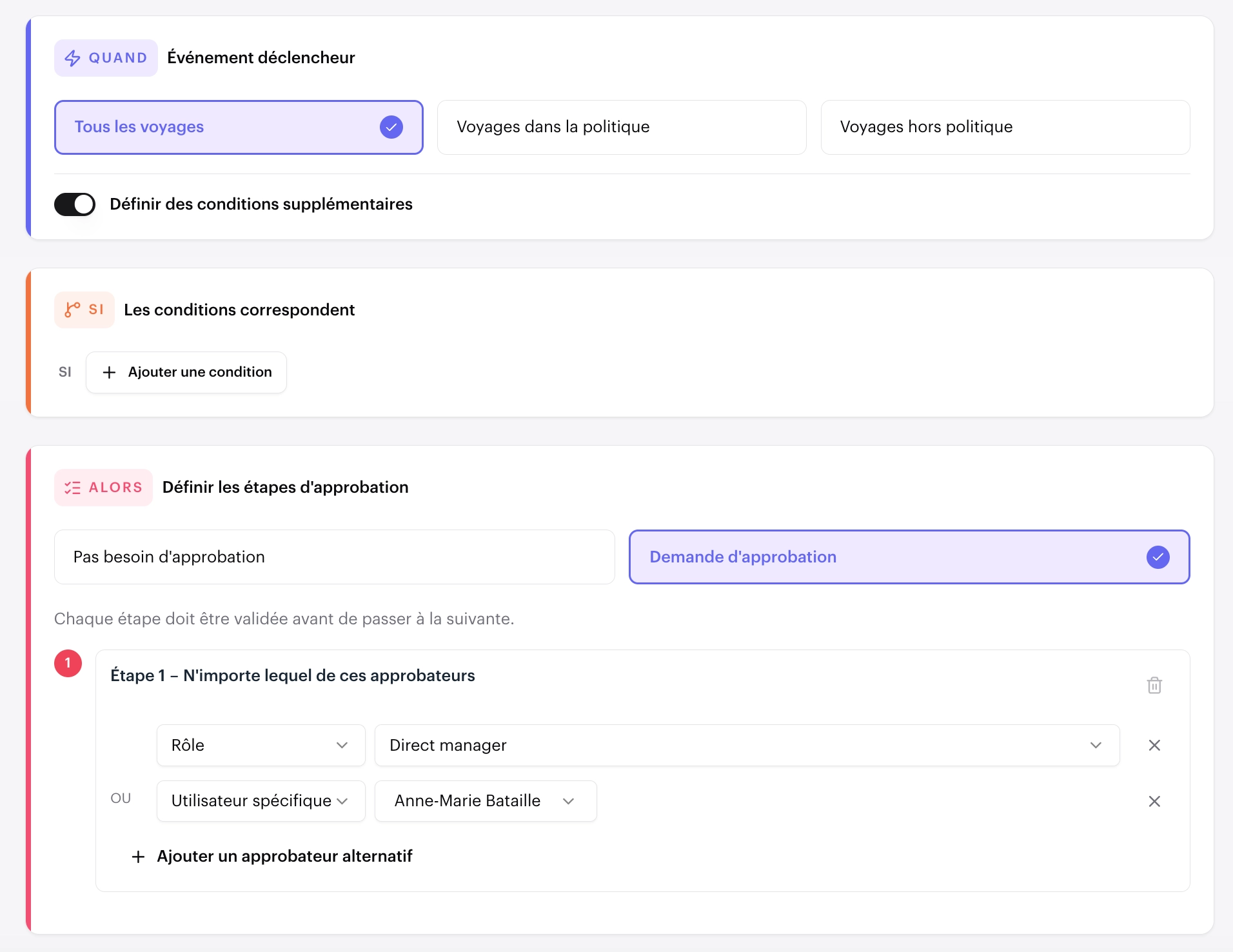The height and width of the screenshot is (952, 1233).
Task: Expand the Direct manager dropdown
Action: [747, 746]
